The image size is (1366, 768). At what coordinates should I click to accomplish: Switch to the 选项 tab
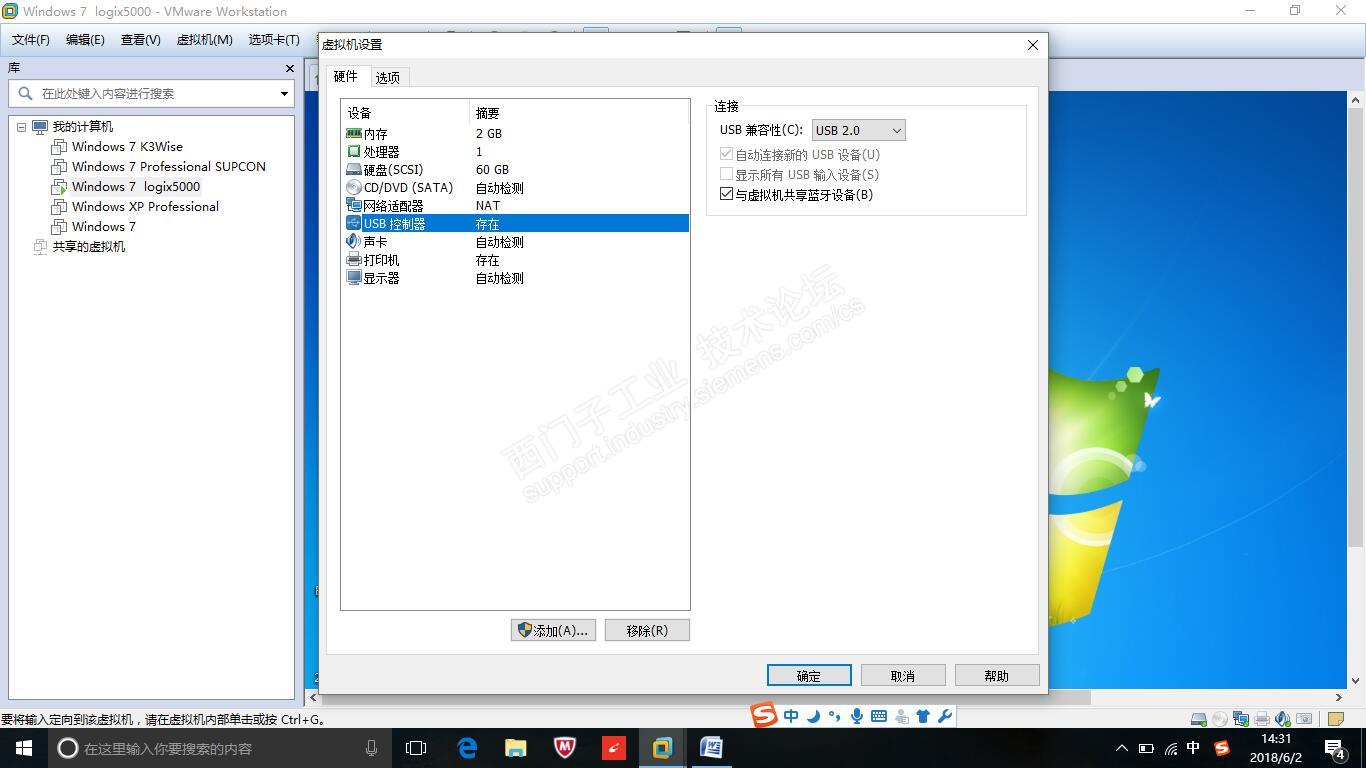pyautogui.click(x=387, y=77)
